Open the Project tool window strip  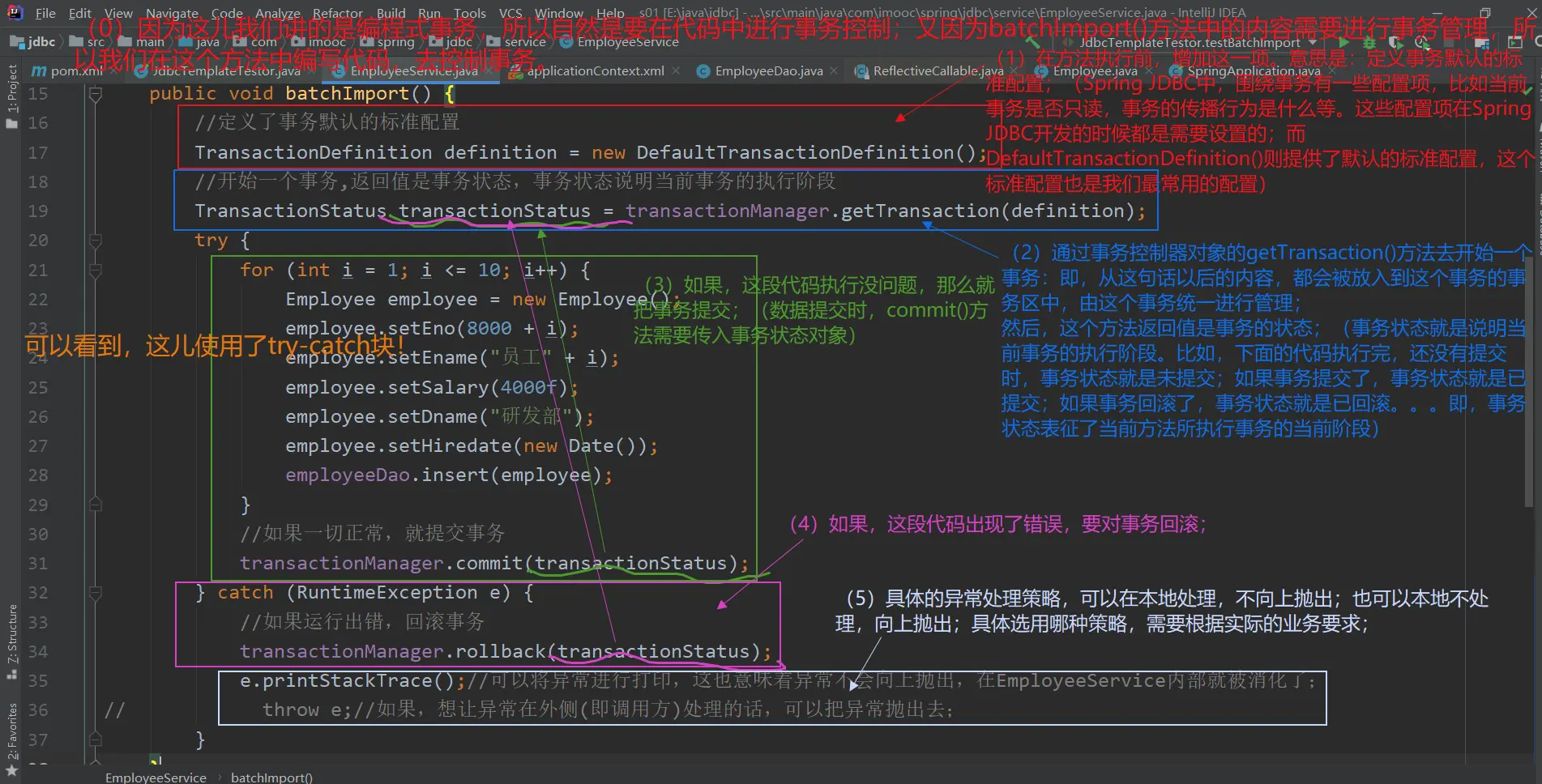[11, 96]
